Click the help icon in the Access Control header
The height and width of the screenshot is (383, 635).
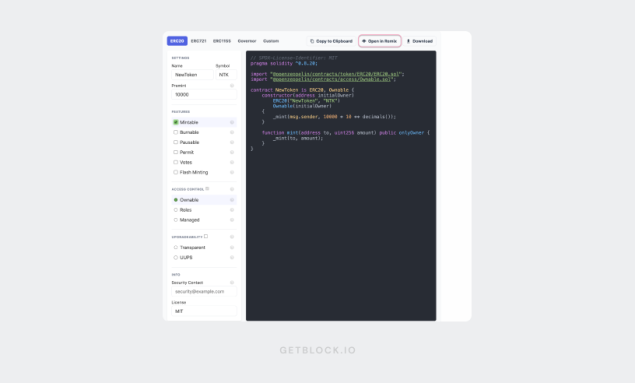232,189
